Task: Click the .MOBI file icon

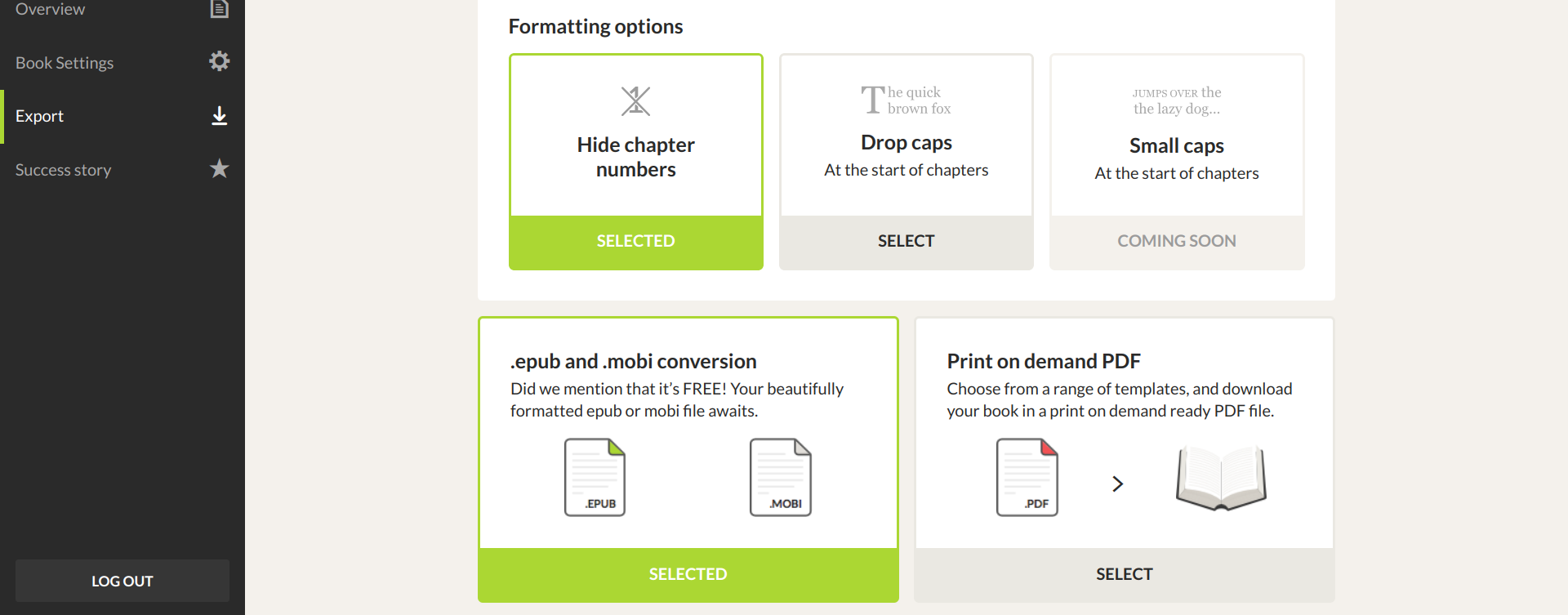Action: pyautogui.click(x=781, y=478)
